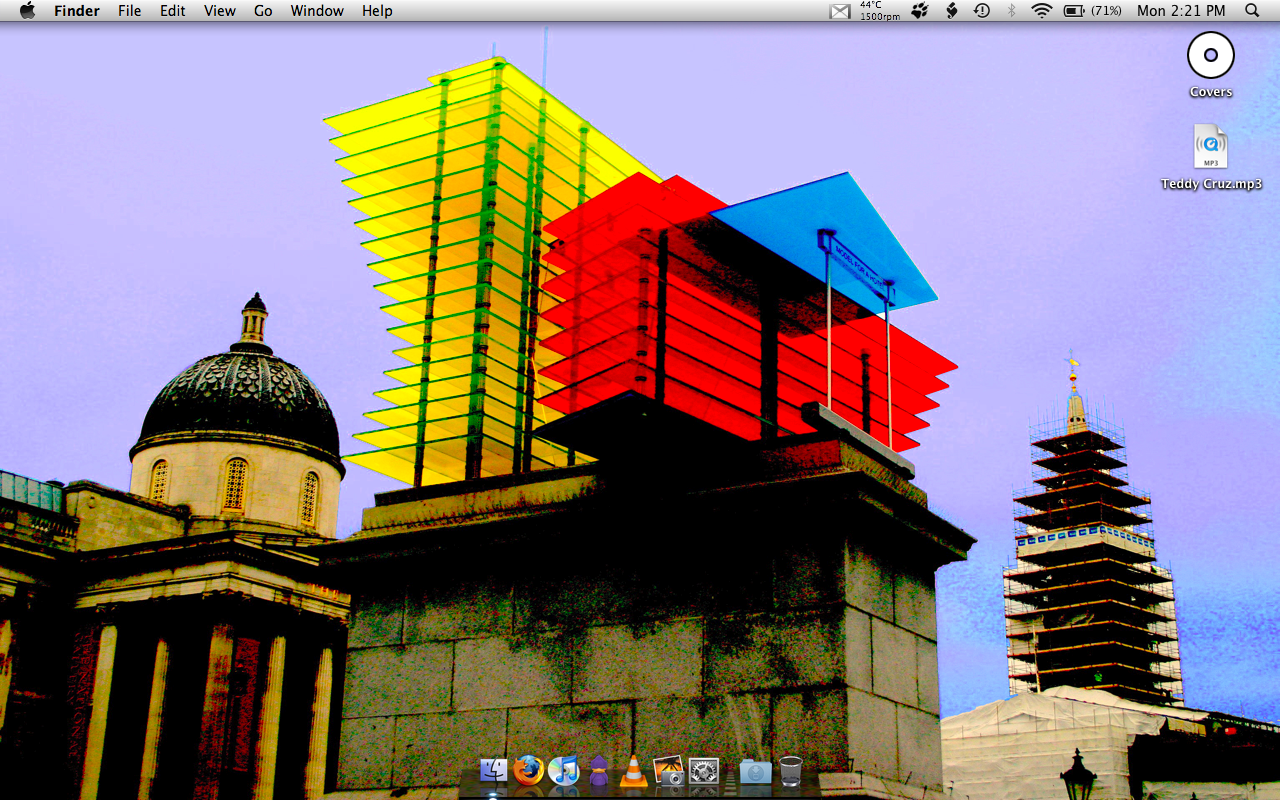Click the Covers label under disc
Image resolution: width=1280 pixels, height=800 pixels.
point(1211,92)
